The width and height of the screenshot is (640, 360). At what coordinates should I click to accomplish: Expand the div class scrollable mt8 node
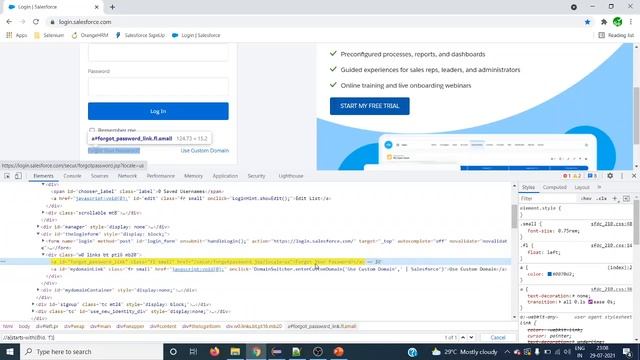(x=43, y=213)
